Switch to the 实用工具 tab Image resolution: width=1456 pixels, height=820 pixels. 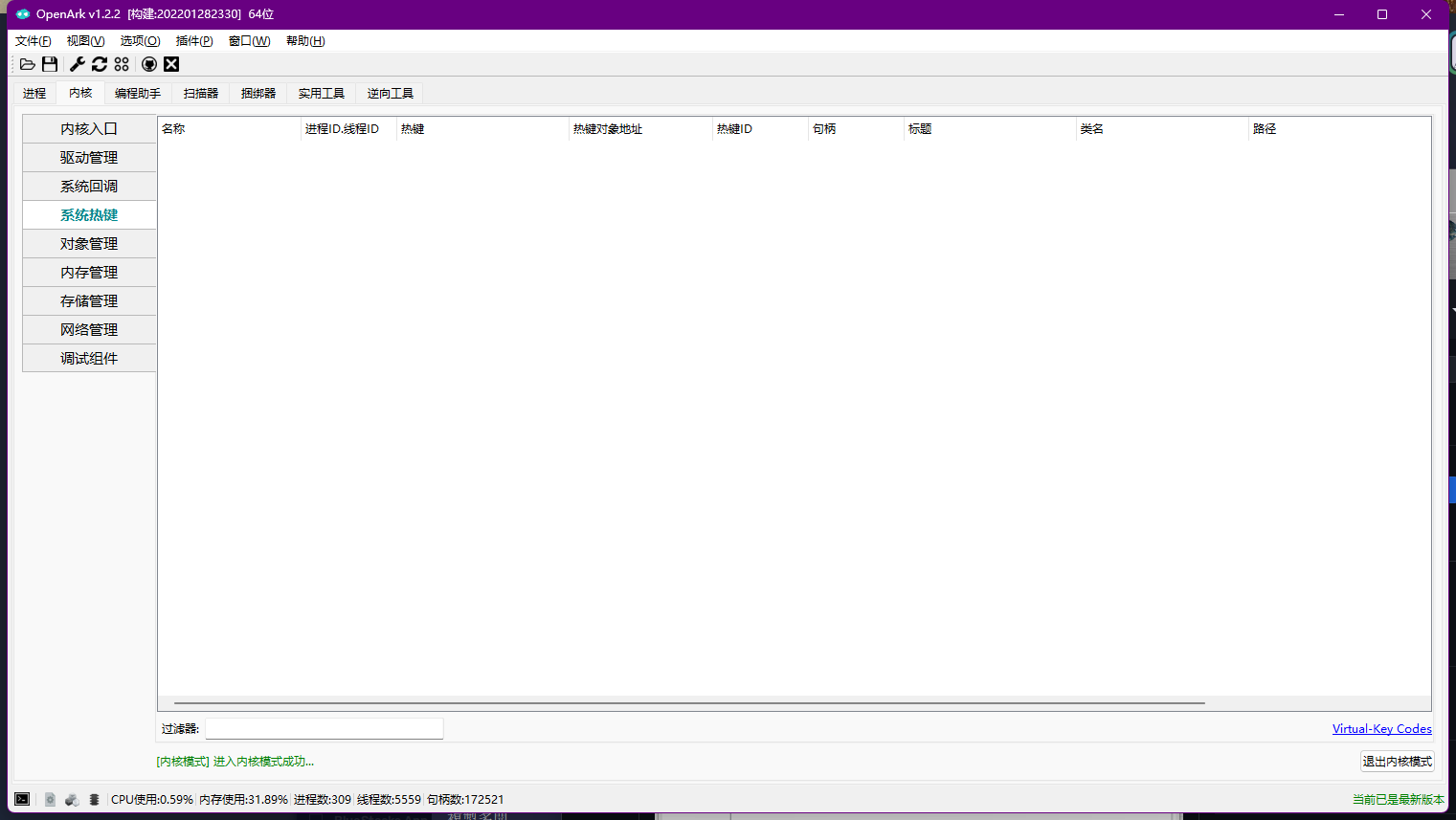(321, 93)
